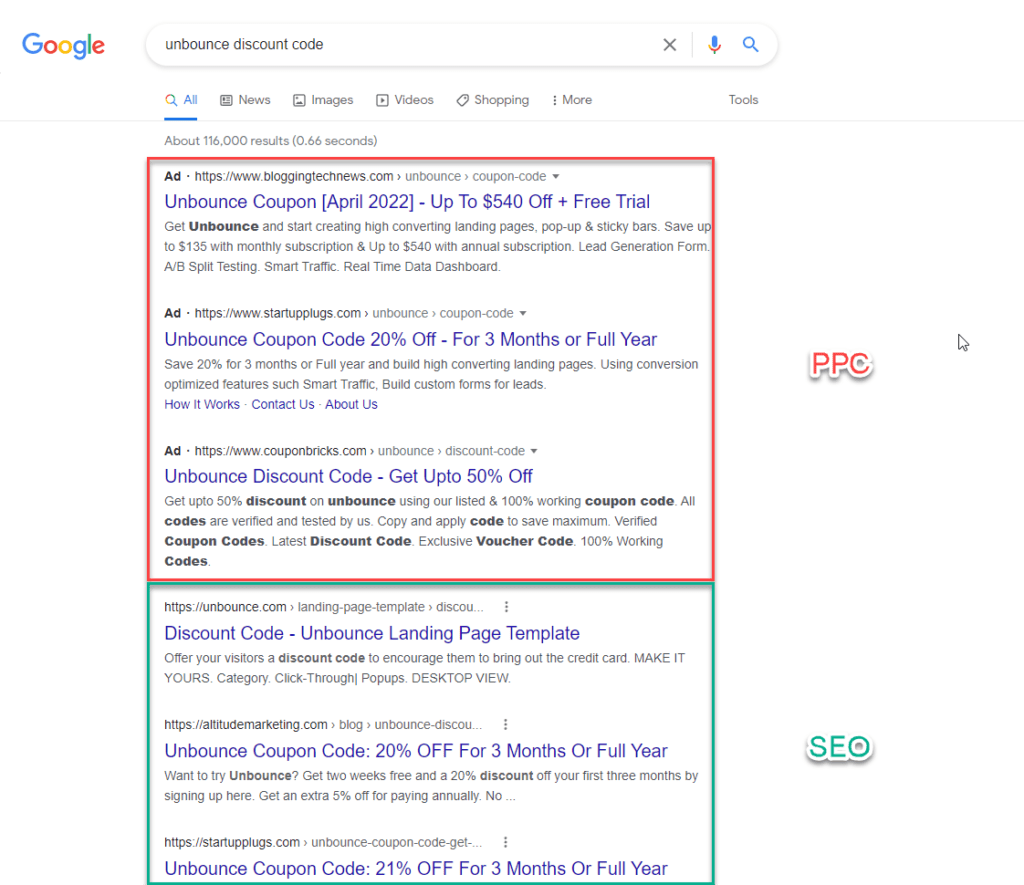
Task: Open 'Discount Code - Unbounce Landing Page Template'
Action: 372,634
